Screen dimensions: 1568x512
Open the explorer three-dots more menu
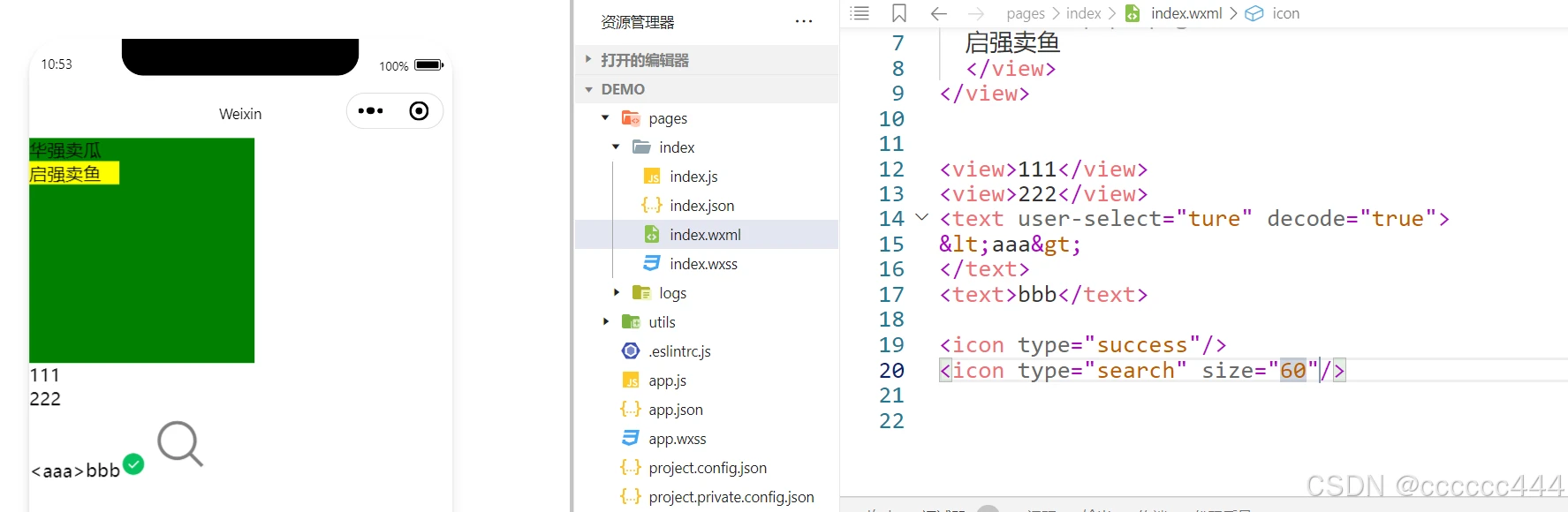(x=803, y=22)
